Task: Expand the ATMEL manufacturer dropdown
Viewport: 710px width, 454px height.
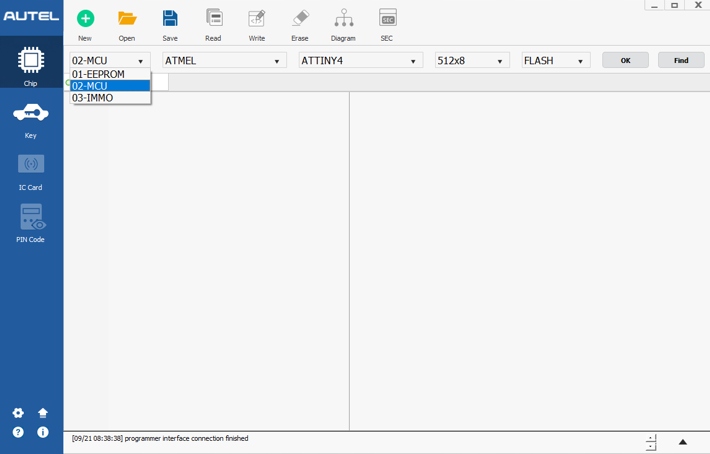Action: point(224,61)
